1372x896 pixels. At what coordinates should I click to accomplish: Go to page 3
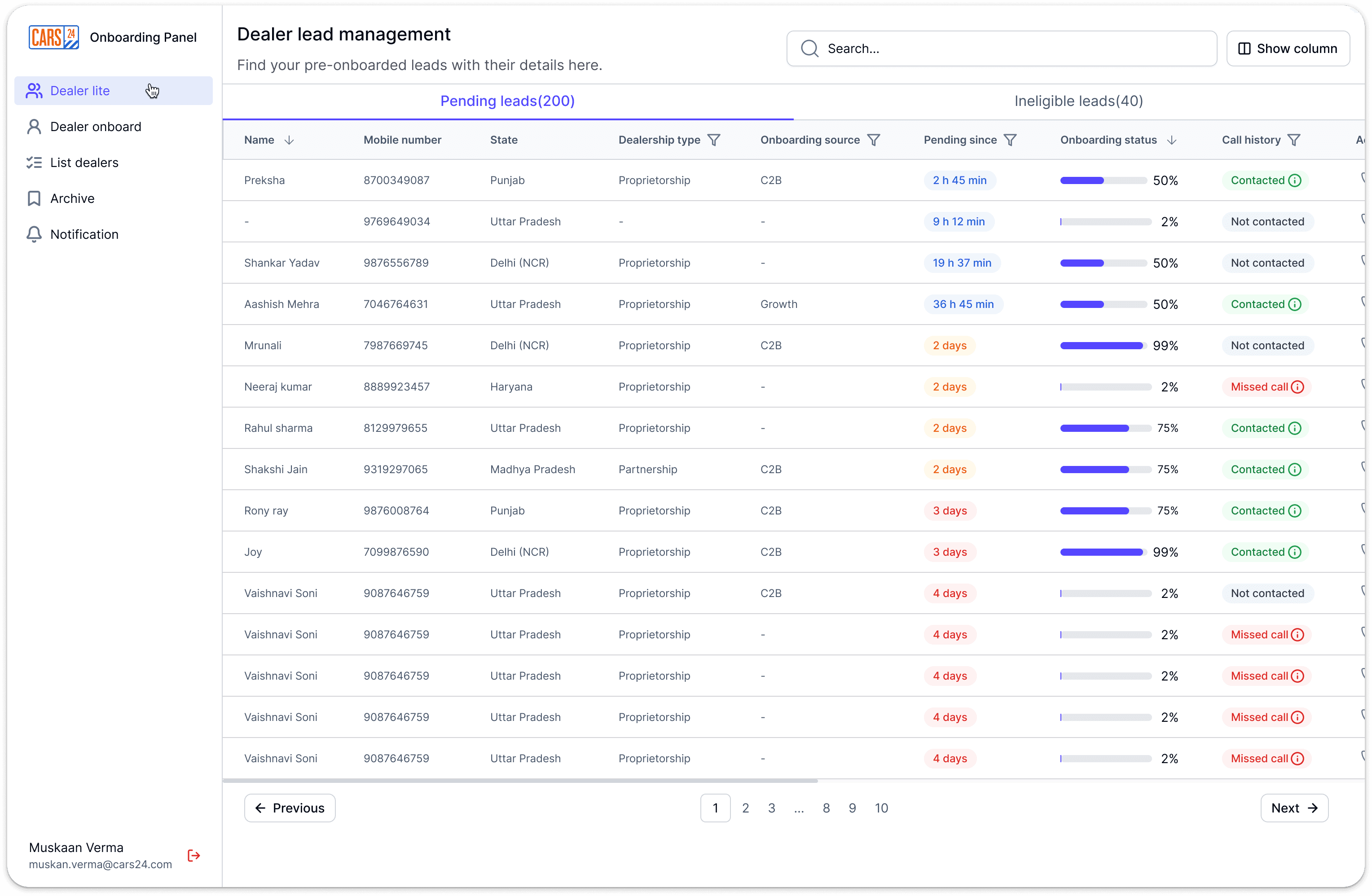771,808
